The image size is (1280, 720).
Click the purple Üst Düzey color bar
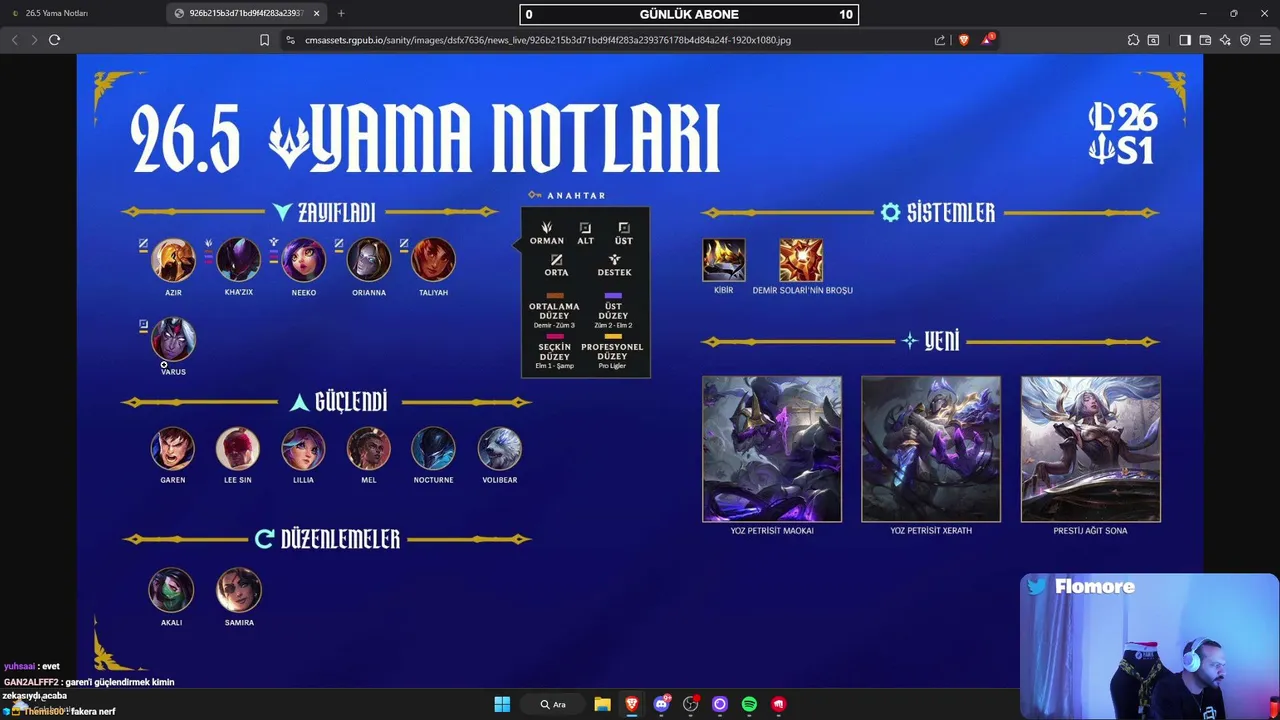tap(613, 296)
